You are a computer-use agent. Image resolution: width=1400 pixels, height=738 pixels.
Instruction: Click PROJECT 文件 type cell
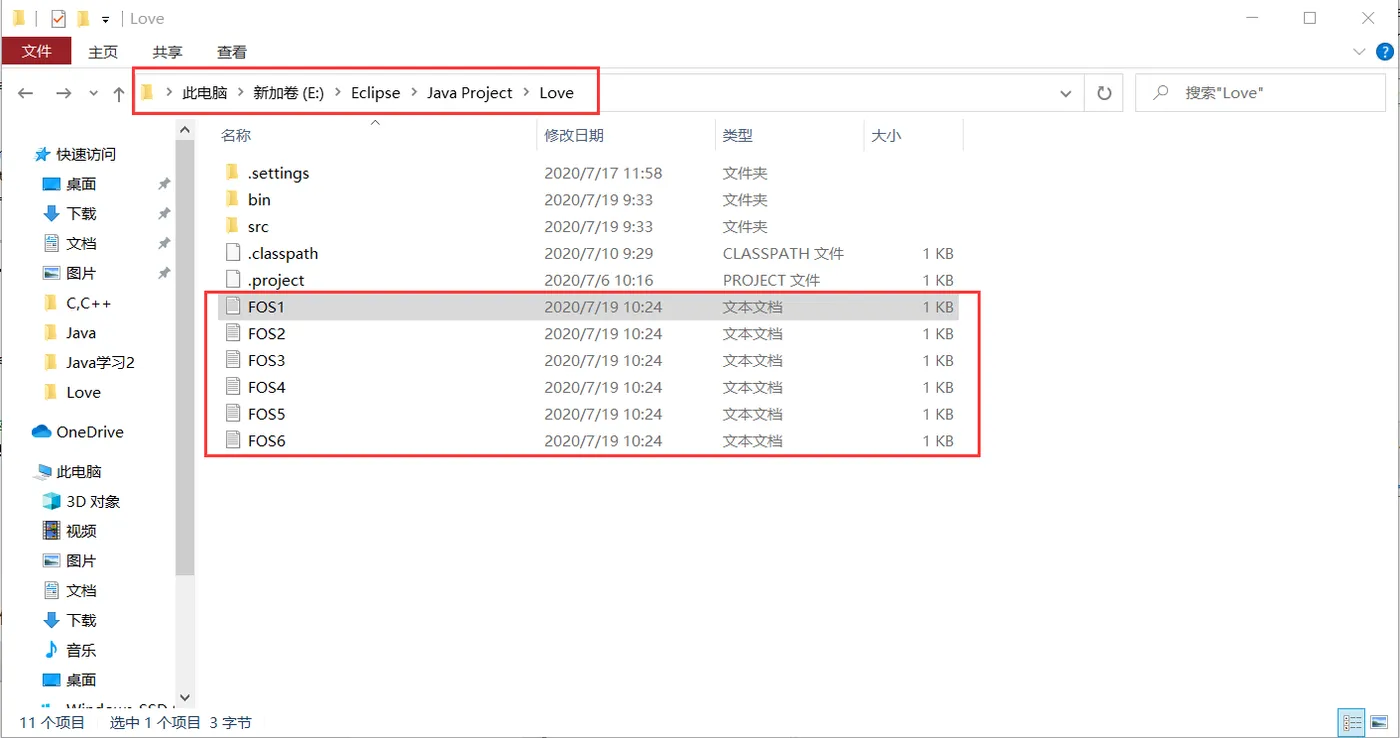[771, 280]
